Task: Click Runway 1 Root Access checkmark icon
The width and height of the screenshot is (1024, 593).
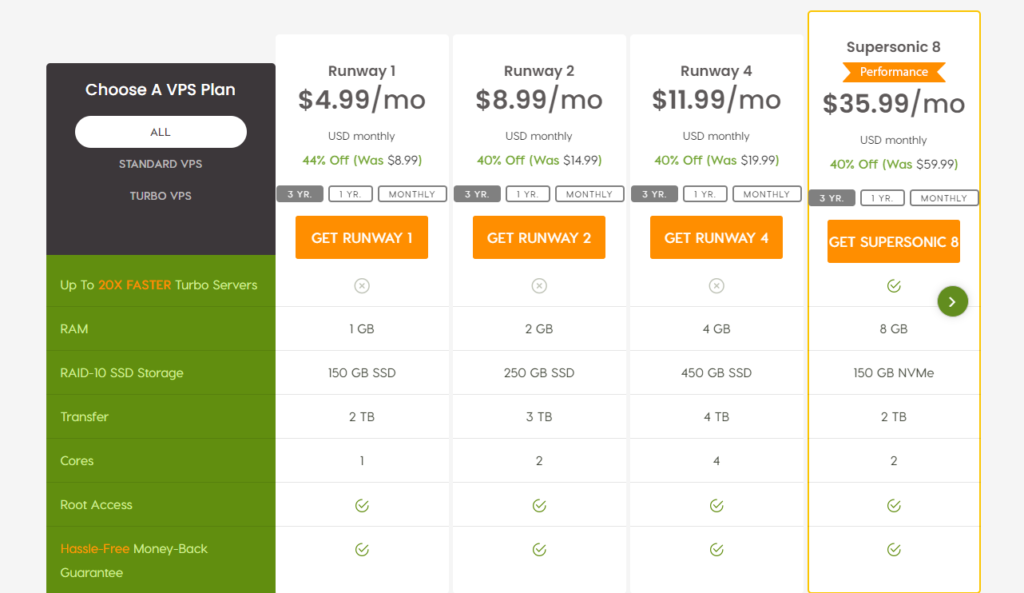Action: [x=362, y=505]
